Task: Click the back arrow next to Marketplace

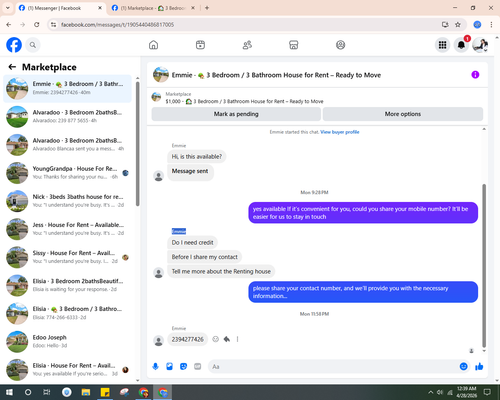Action: pyautogui.click(x=12, y=67)
